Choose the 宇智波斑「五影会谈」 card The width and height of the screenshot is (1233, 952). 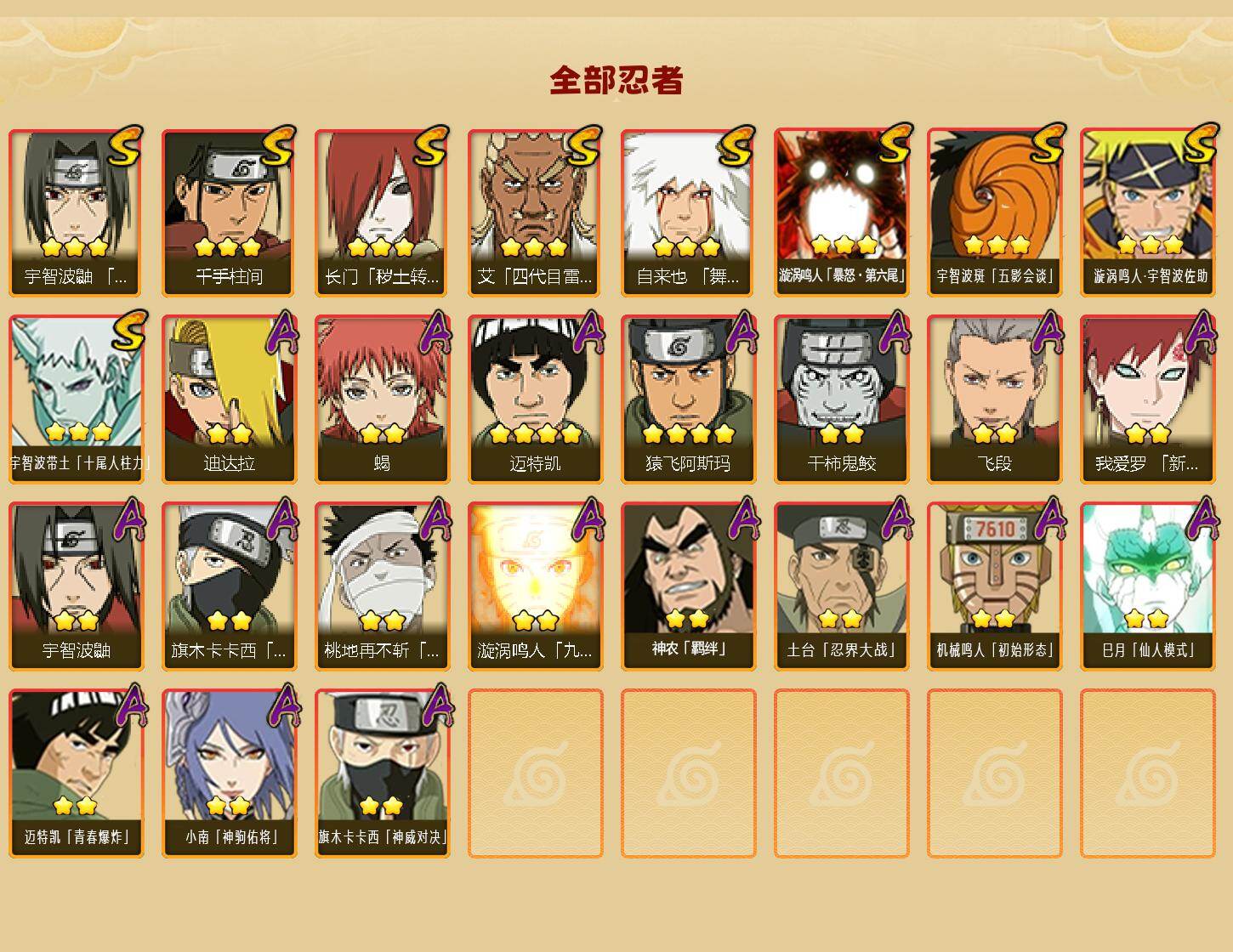pos(995,212)
